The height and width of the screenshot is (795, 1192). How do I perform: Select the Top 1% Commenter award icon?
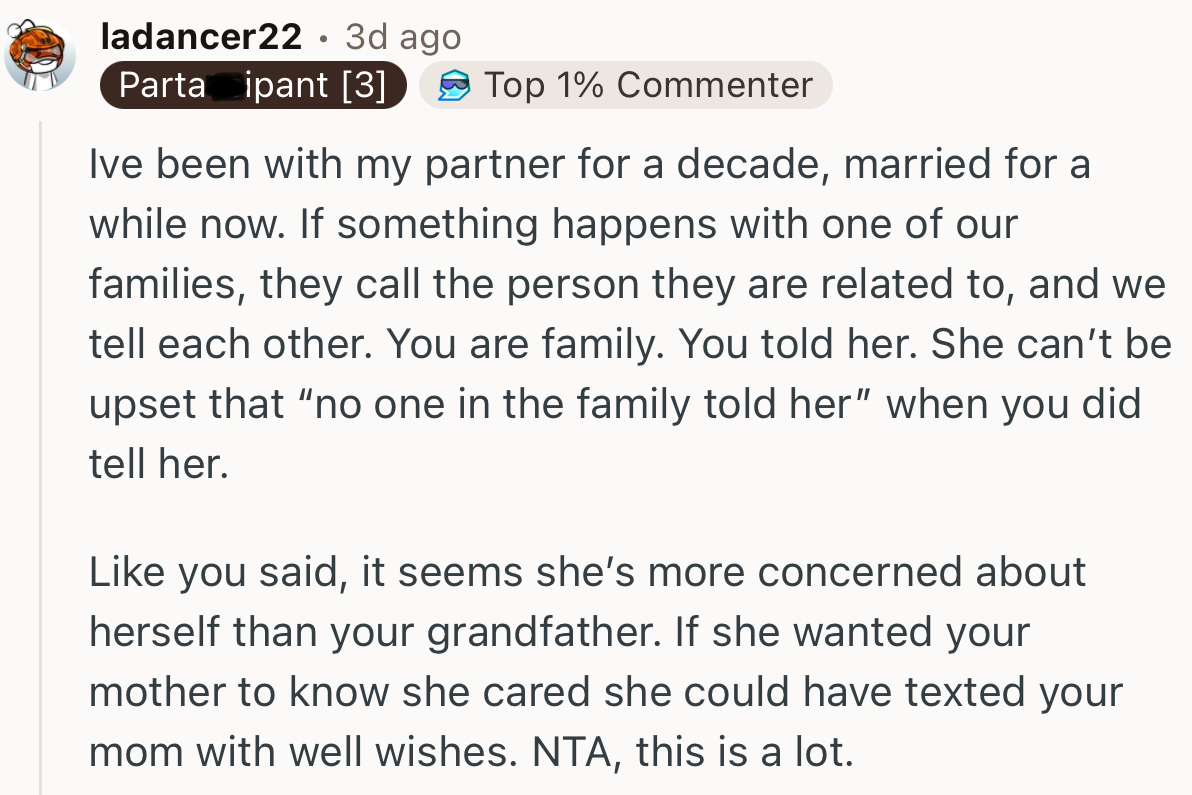[455, 85]
